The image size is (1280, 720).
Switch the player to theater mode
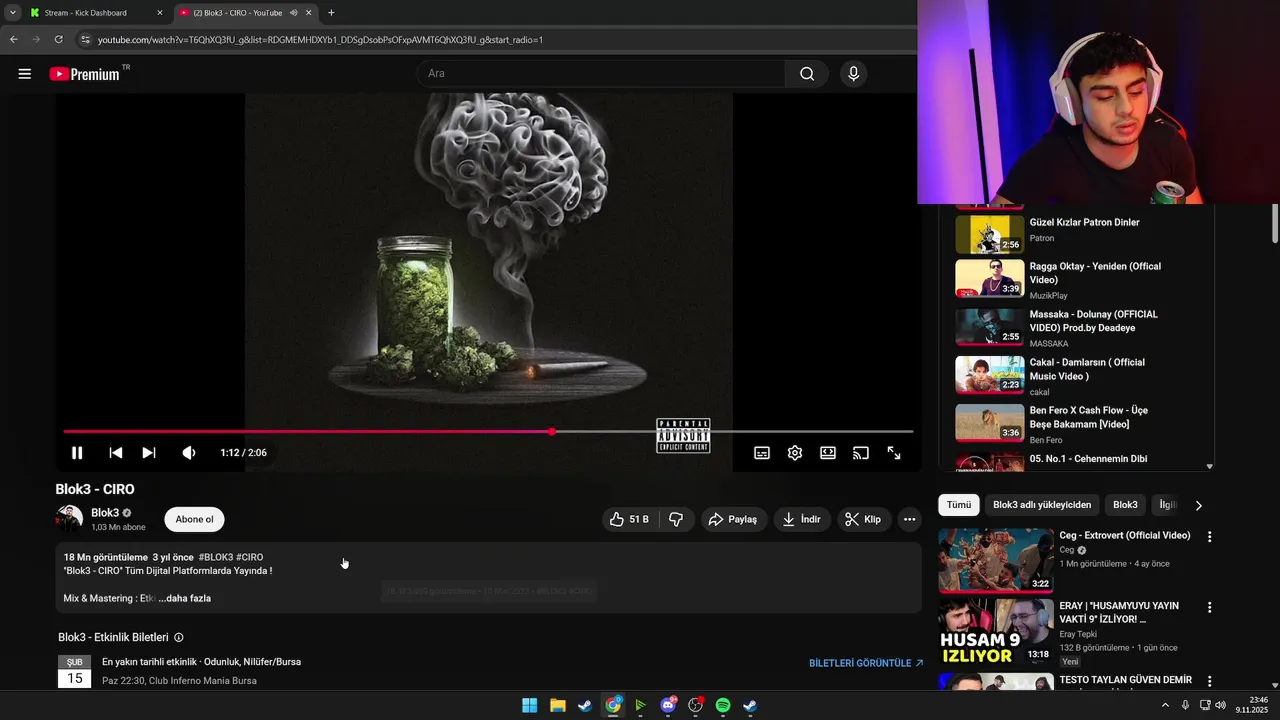[x=828, y=453]
